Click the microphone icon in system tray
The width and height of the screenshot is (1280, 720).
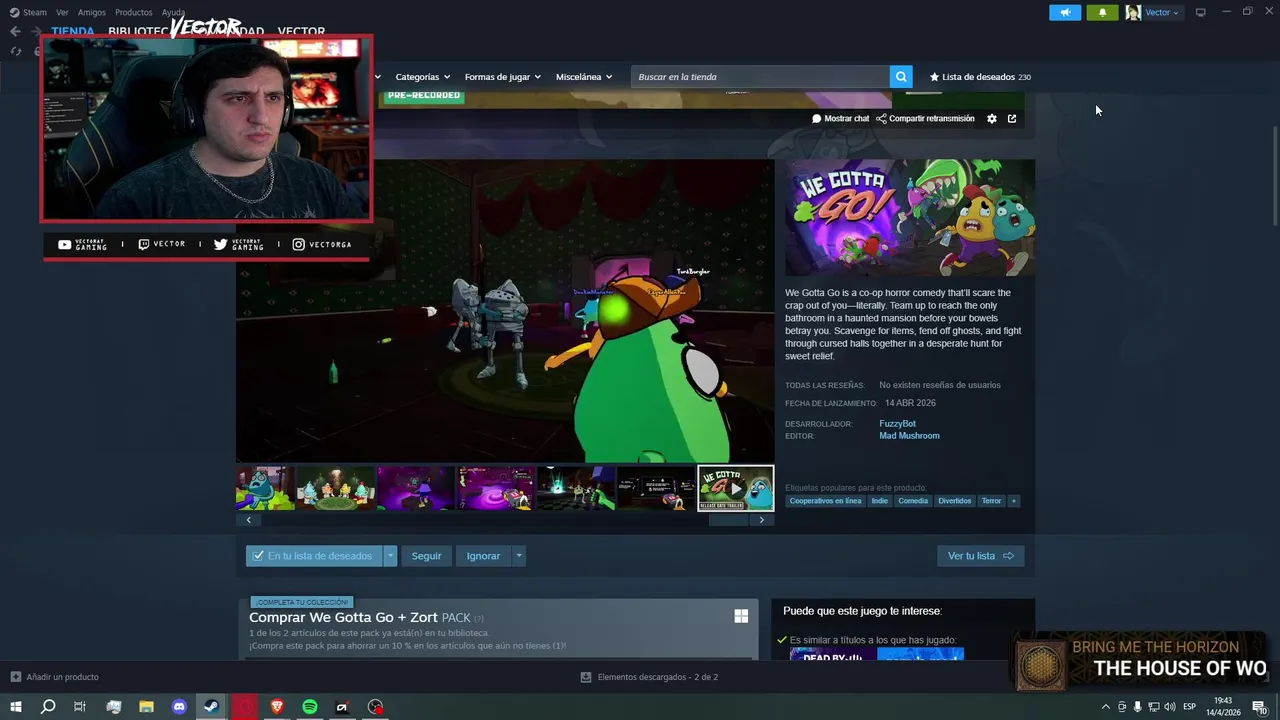(1137, 707)
